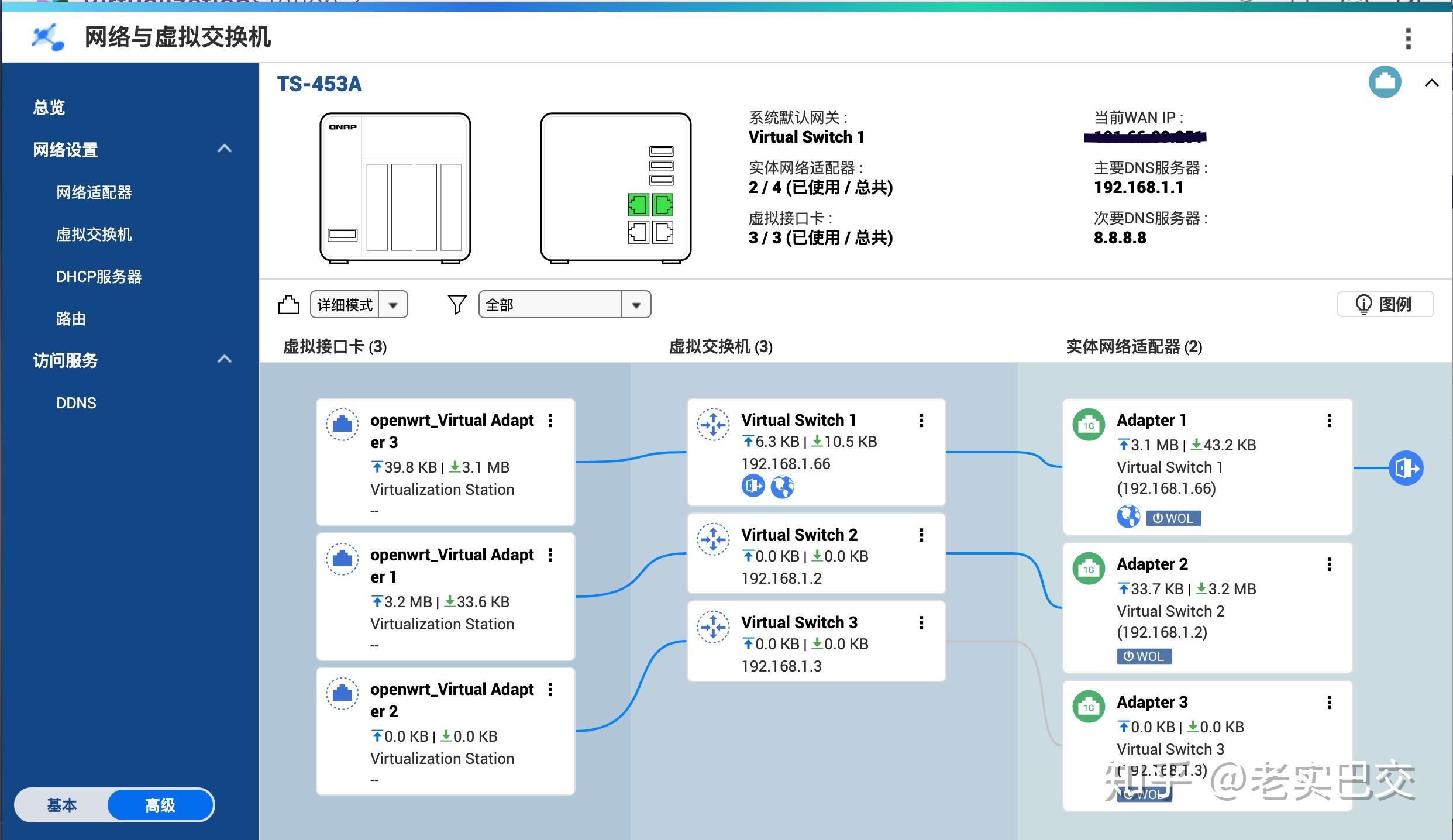Click the Adapter 2 green 1G icon

tap(1089, 568)
